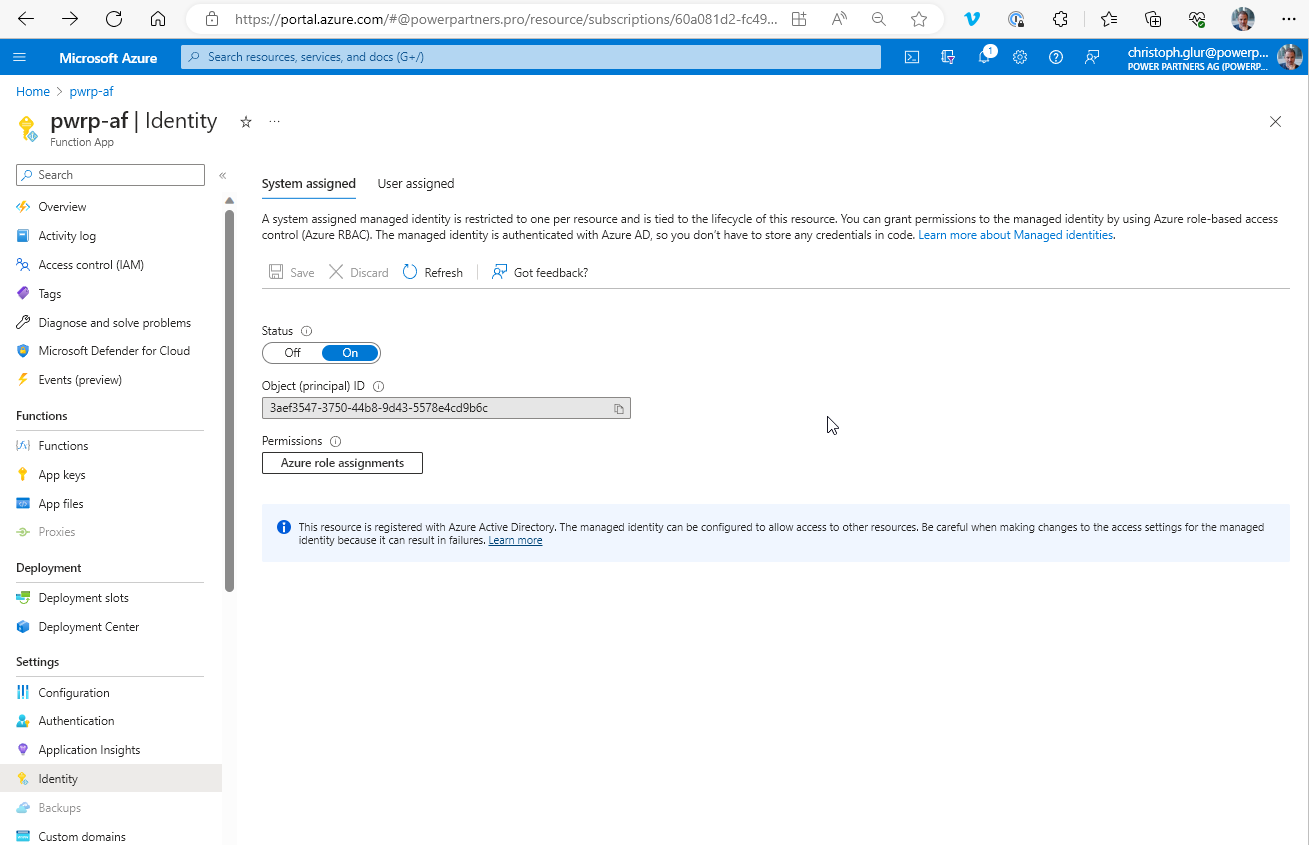Click the browser refresh button
This screenshot has width=1309, height=845.
pyautogui.click(x=114, y=19)
